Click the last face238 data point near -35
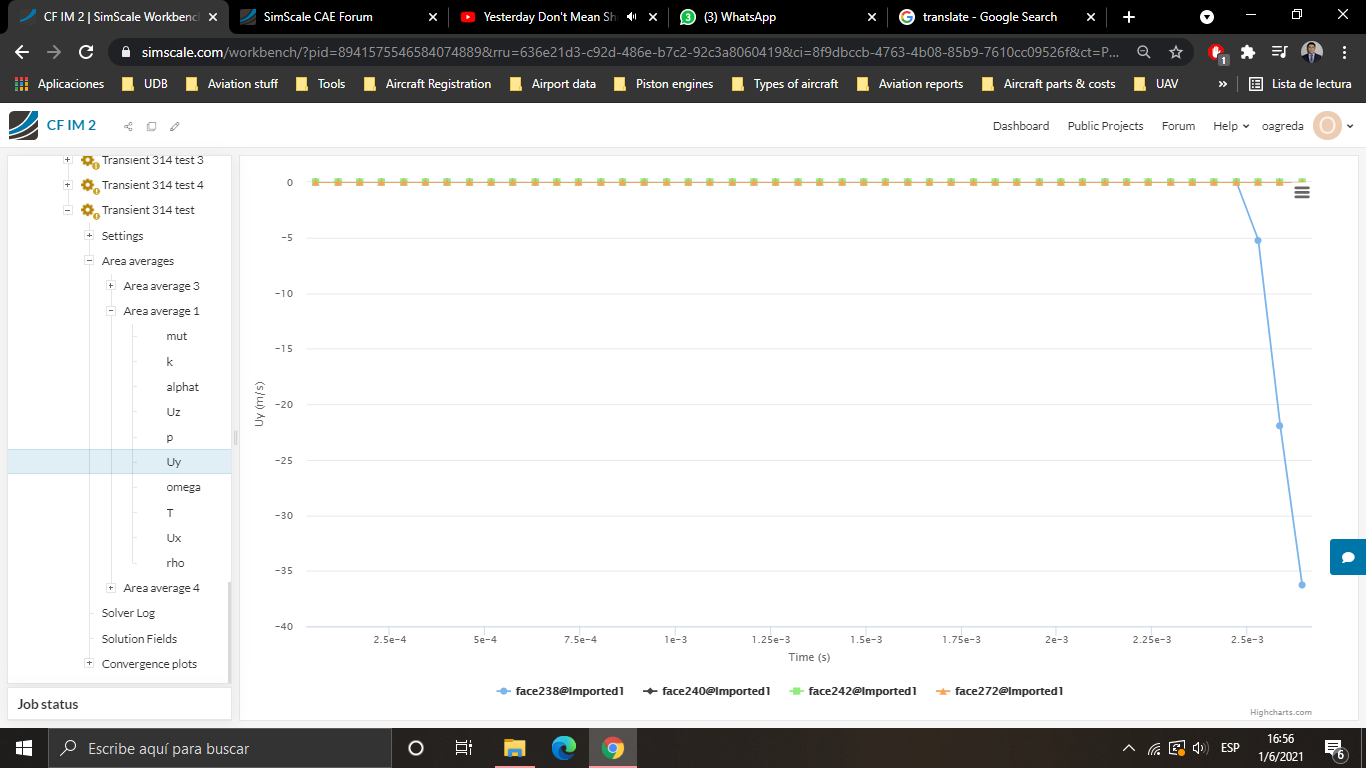Image resolution: width=1366 pixels, height=768 pixels. click(x=1302, y=585)
